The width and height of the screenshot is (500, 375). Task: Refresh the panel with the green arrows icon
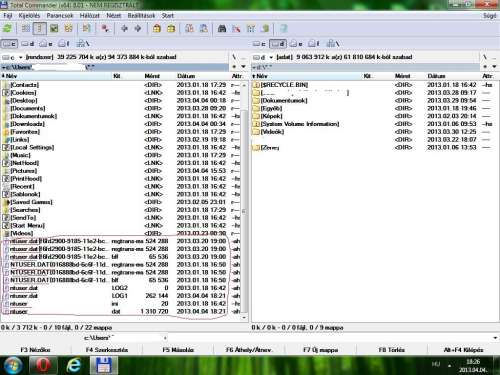coord(7,29)
